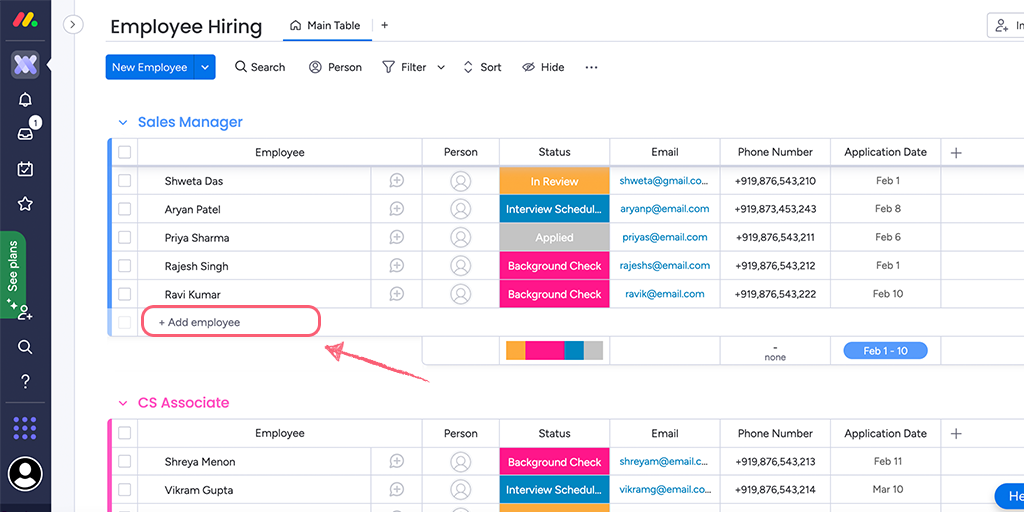Collapse the Sales Manager group
The image size is (1024, 512).
pyautogui.click(x=123, y=122)
